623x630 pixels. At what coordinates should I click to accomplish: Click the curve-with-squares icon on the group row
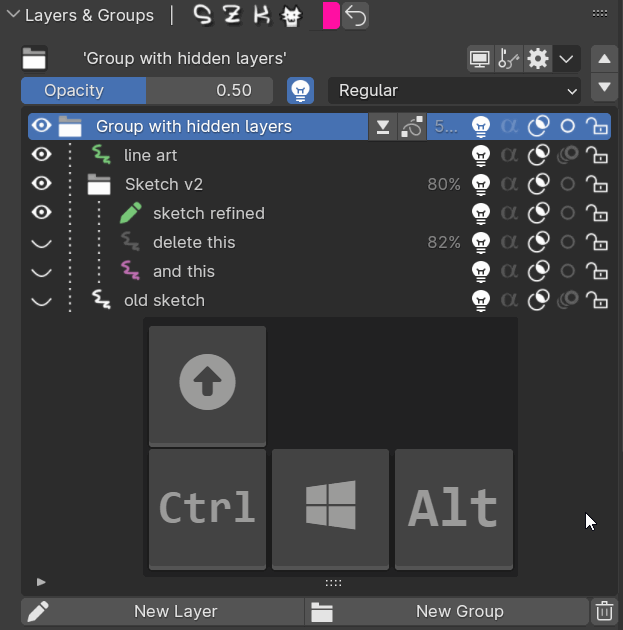tap(412, 127)
